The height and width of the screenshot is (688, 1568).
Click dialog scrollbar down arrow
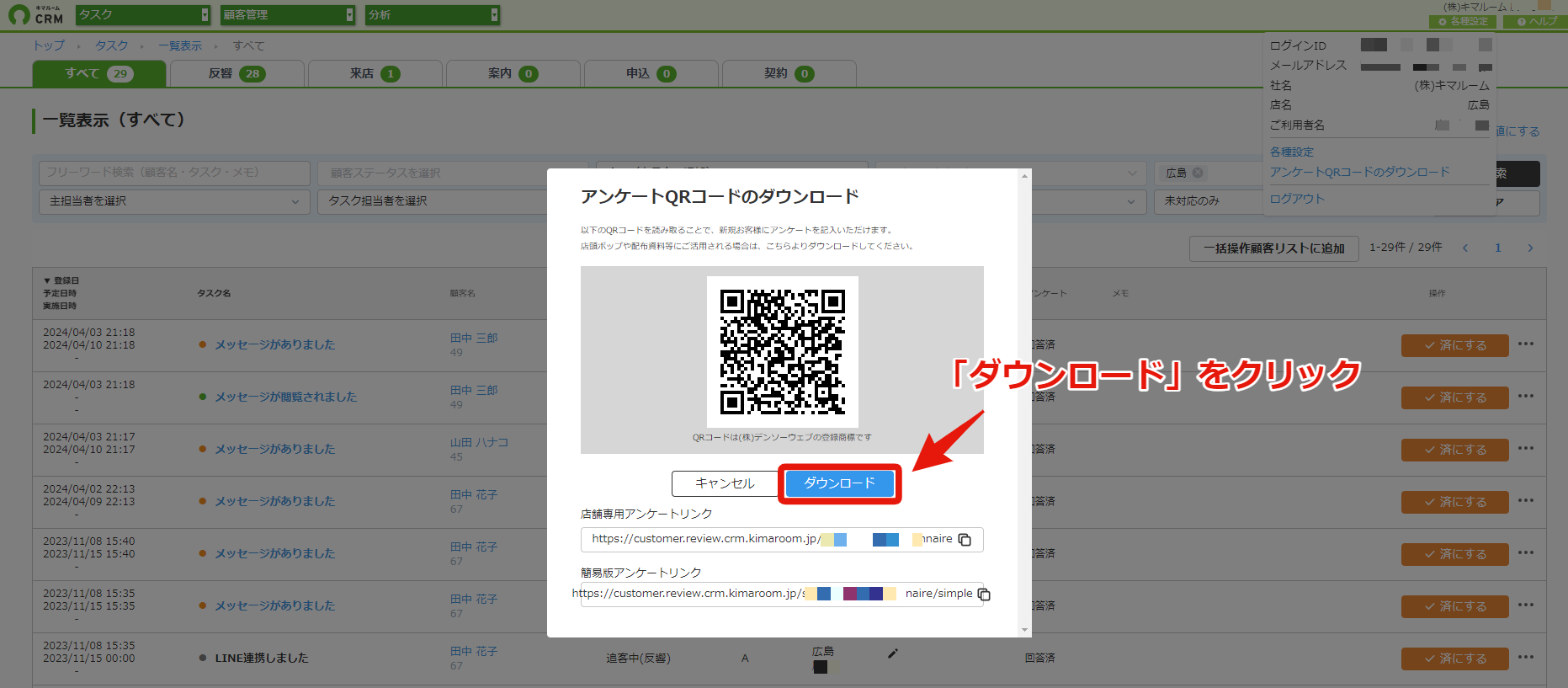coord(1024,630)
